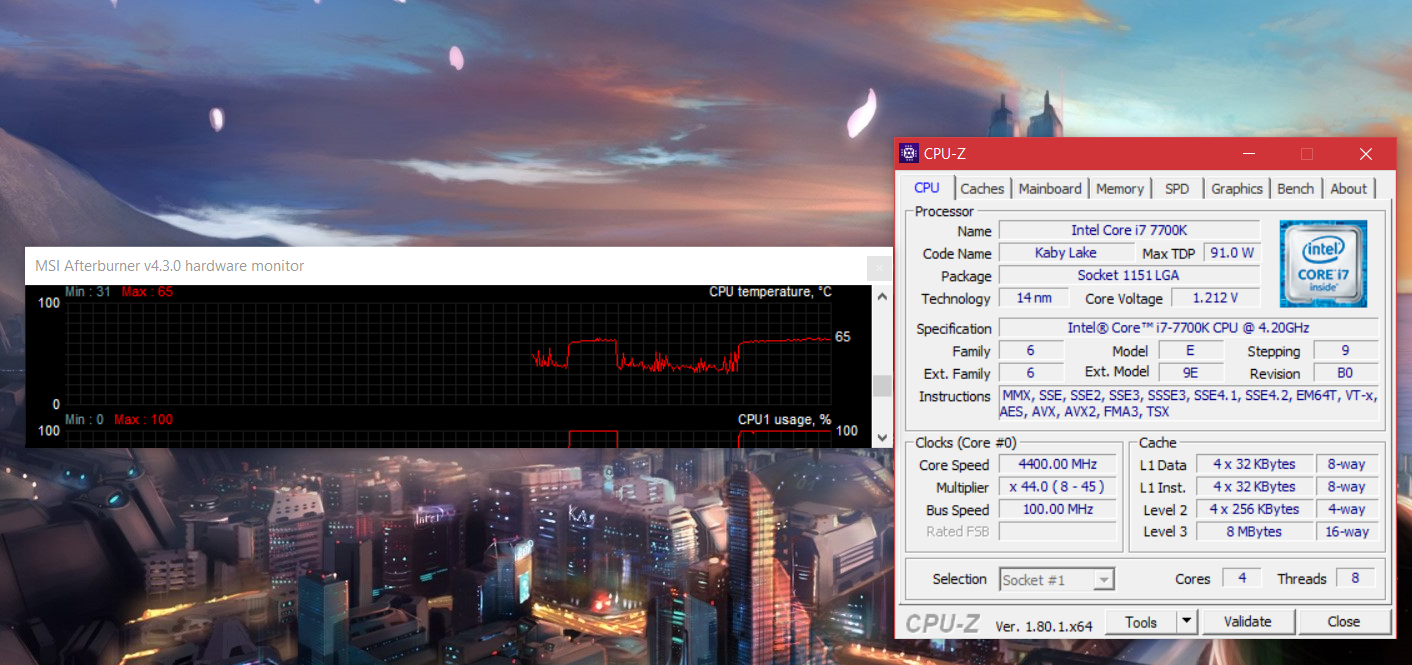Click the Cores count value '4'
This screenshot has height=665, width=1412.
click(1242, 578)
